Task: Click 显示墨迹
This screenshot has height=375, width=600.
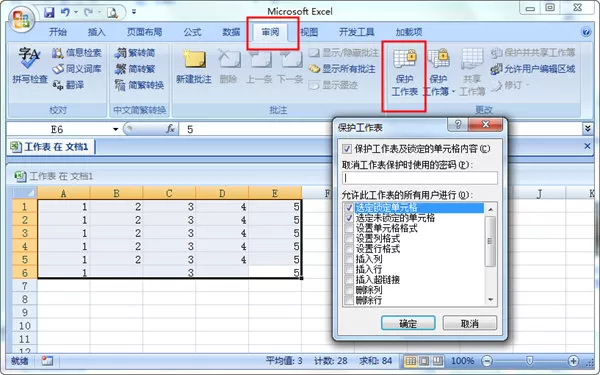Action: tap(333, 85)
